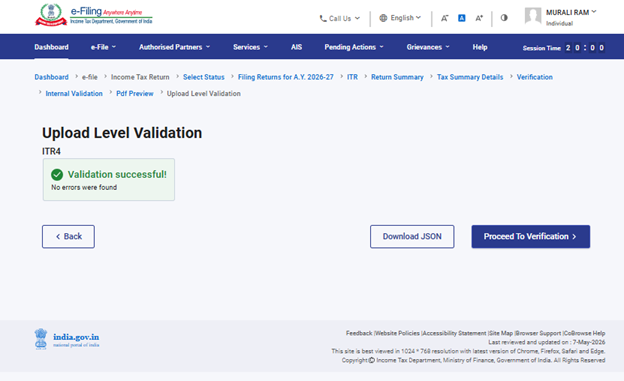Open Help in navigation bar

(480, 47)
